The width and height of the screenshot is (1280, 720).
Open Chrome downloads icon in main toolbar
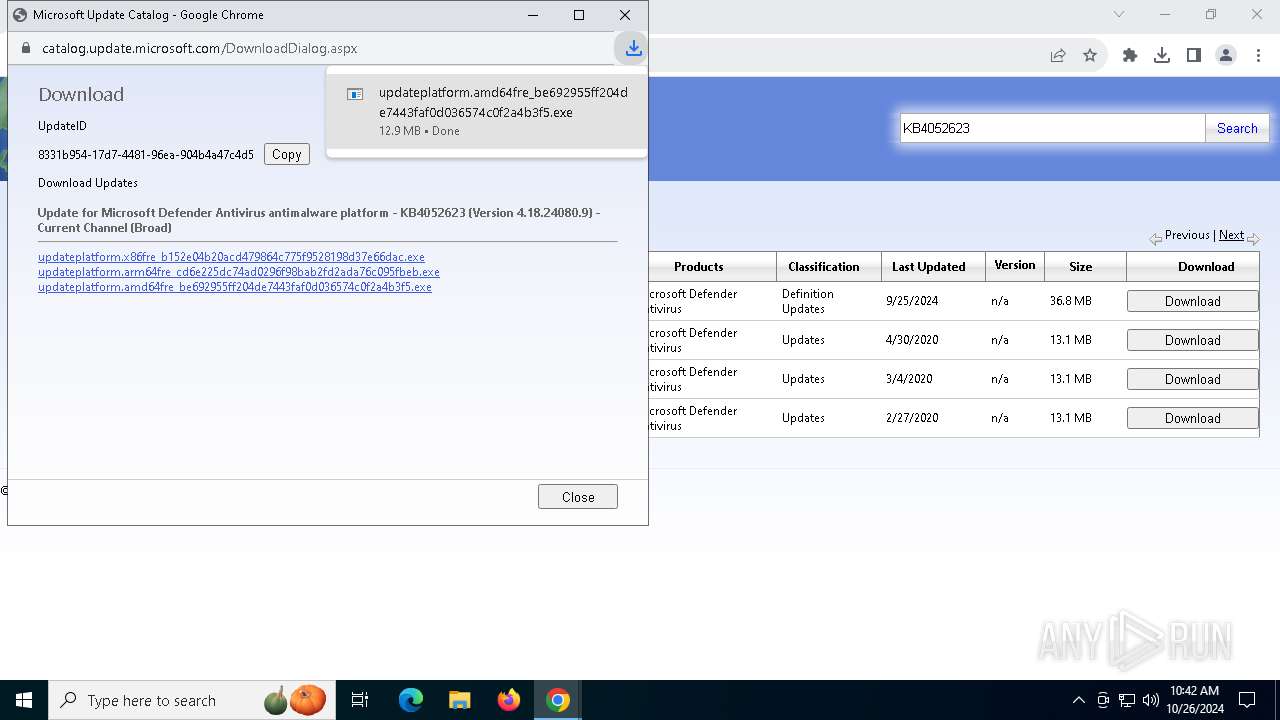(1162, 56)
